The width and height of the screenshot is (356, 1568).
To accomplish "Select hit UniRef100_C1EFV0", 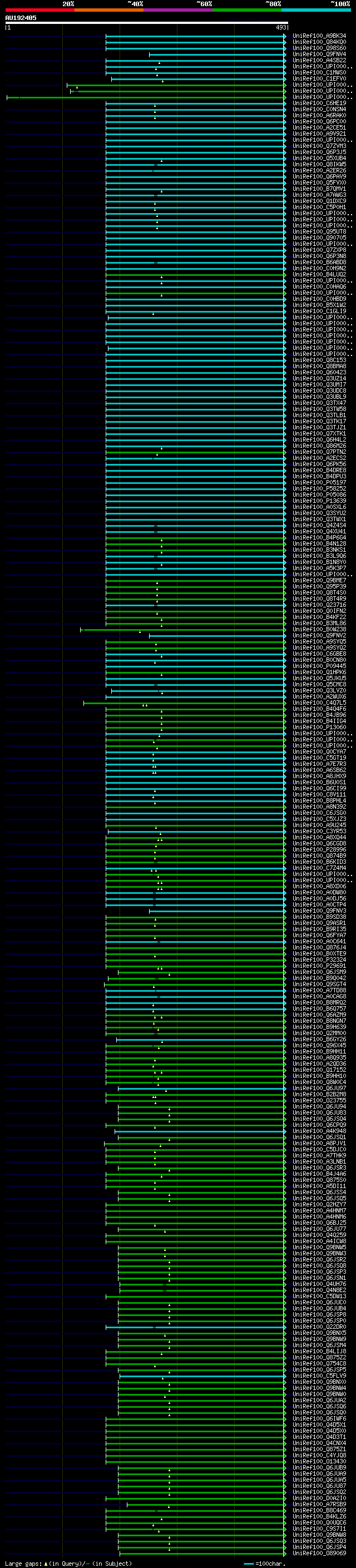I will (x=319, y=78).
